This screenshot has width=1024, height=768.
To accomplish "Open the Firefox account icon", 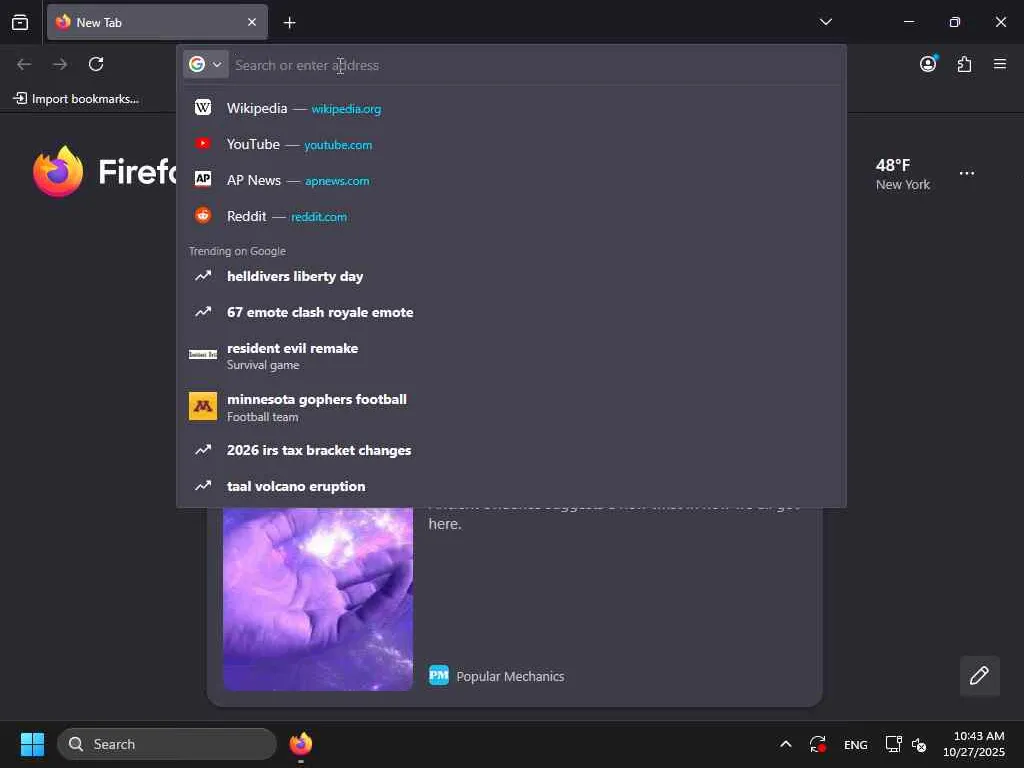I will click(928, 64).
